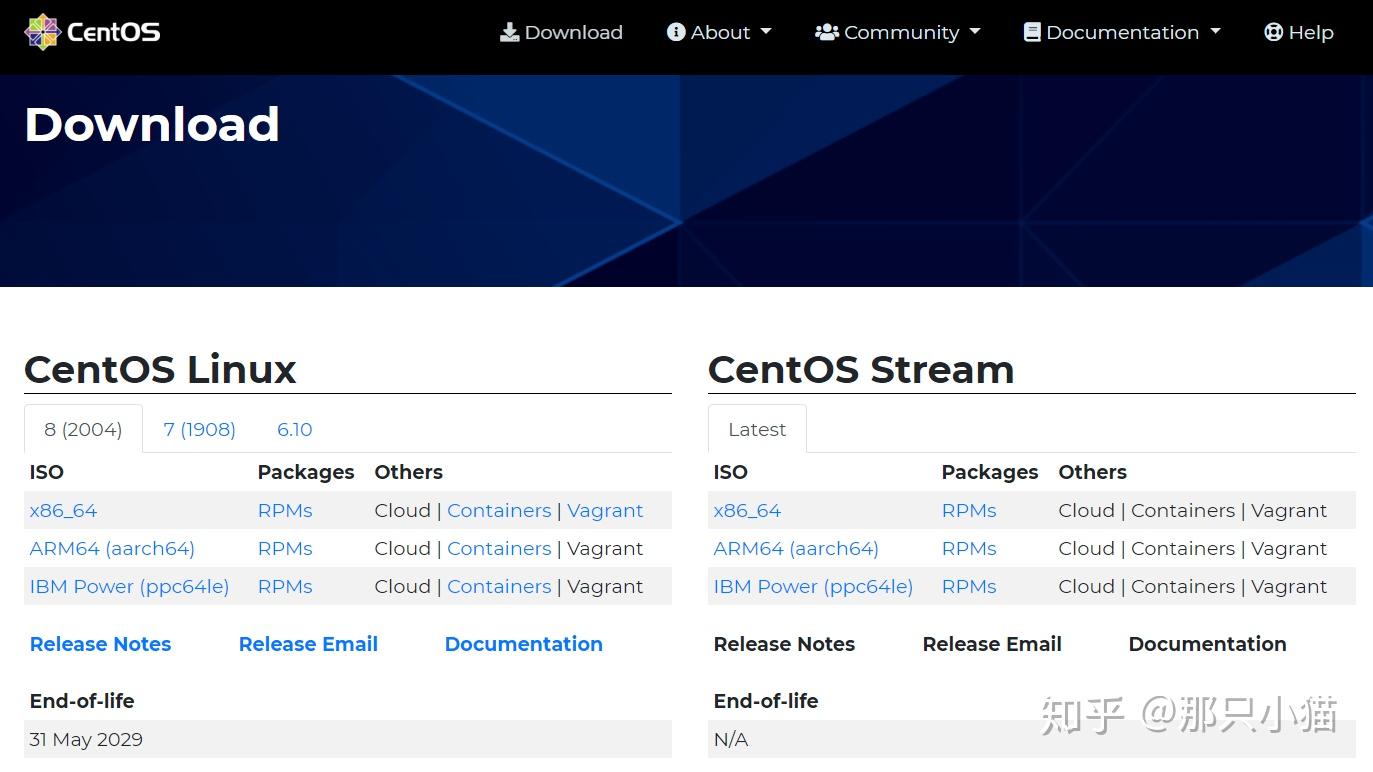This screenshot has width=1373, height=772.
Task: Click the Documentation book icon
Action: (1032, 32)
